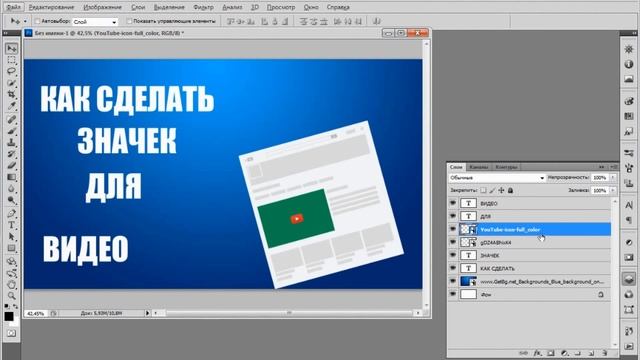Open the Обычные blend mode dropdown
Image resolution: width=640 pixels, height=360 pixels.
tap(497, 178)
